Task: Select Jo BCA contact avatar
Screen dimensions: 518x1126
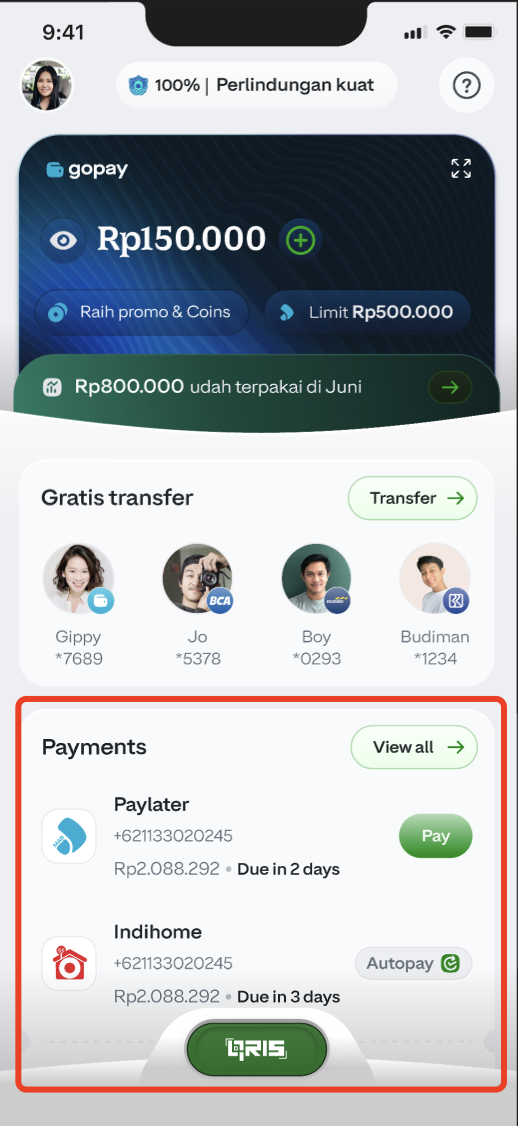Action: point(198,578)
